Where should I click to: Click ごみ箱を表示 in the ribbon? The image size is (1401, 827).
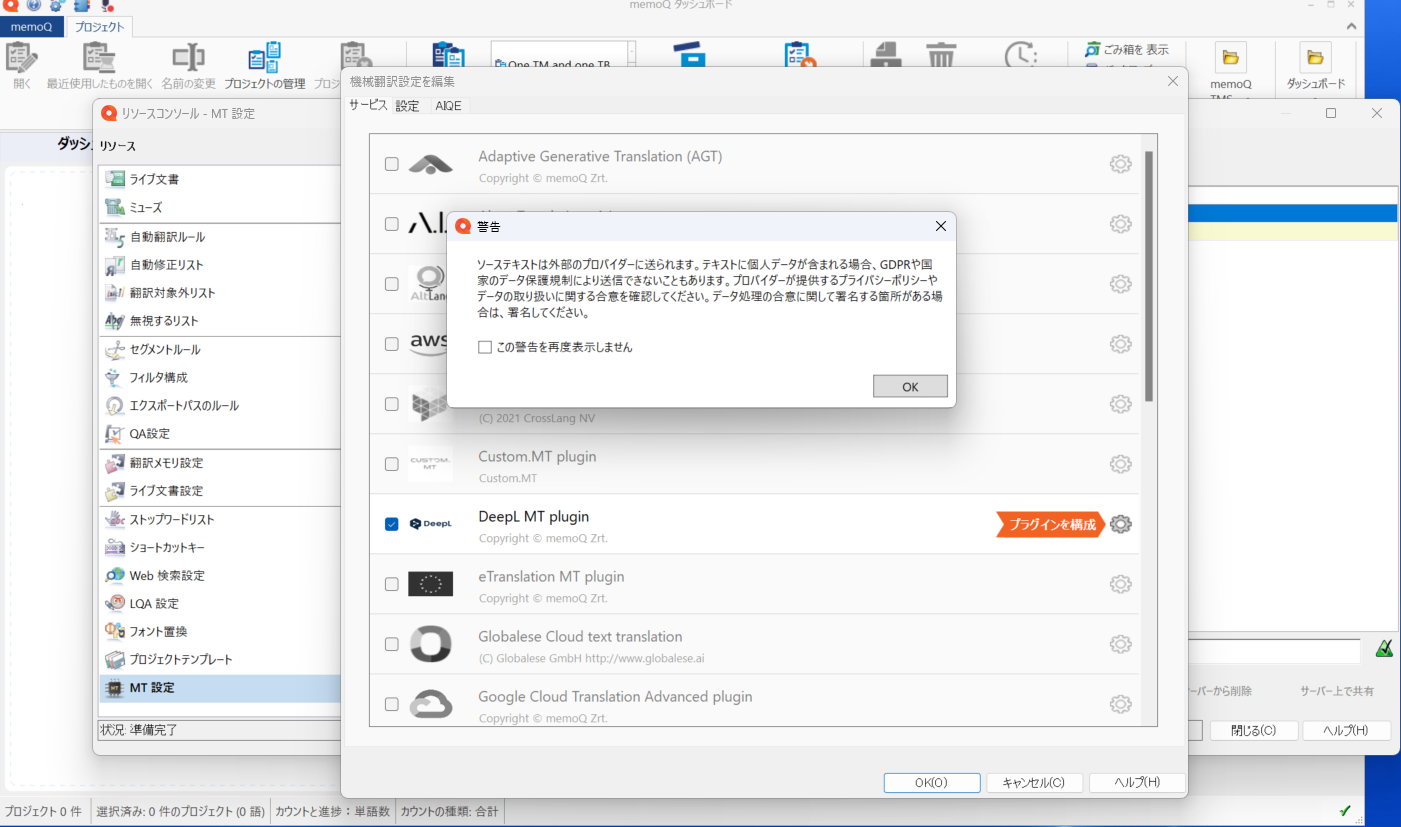click(x=1127, y=50)
